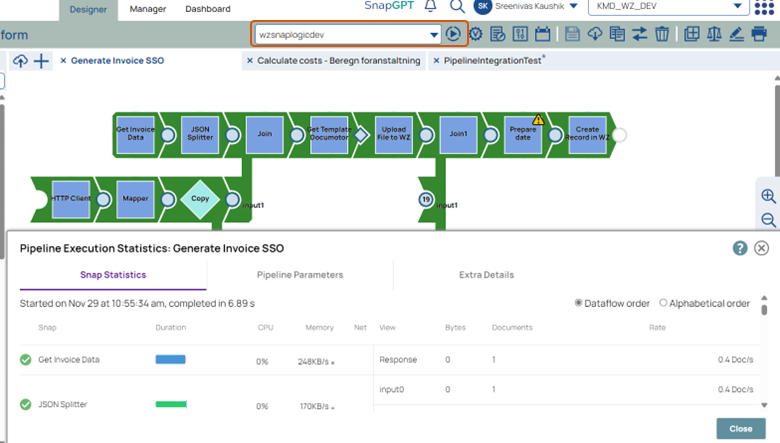This screenshot has height=443, width=780.
Task: Open the pipeline parameters sliders icon
Action: tap(520, 34)
